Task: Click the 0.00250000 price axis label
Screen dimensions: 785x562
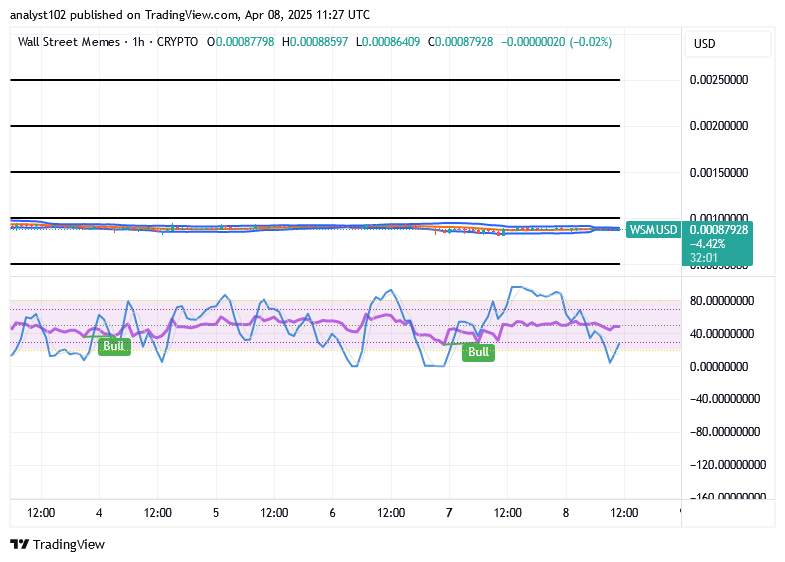Action: tap(719, 80)
